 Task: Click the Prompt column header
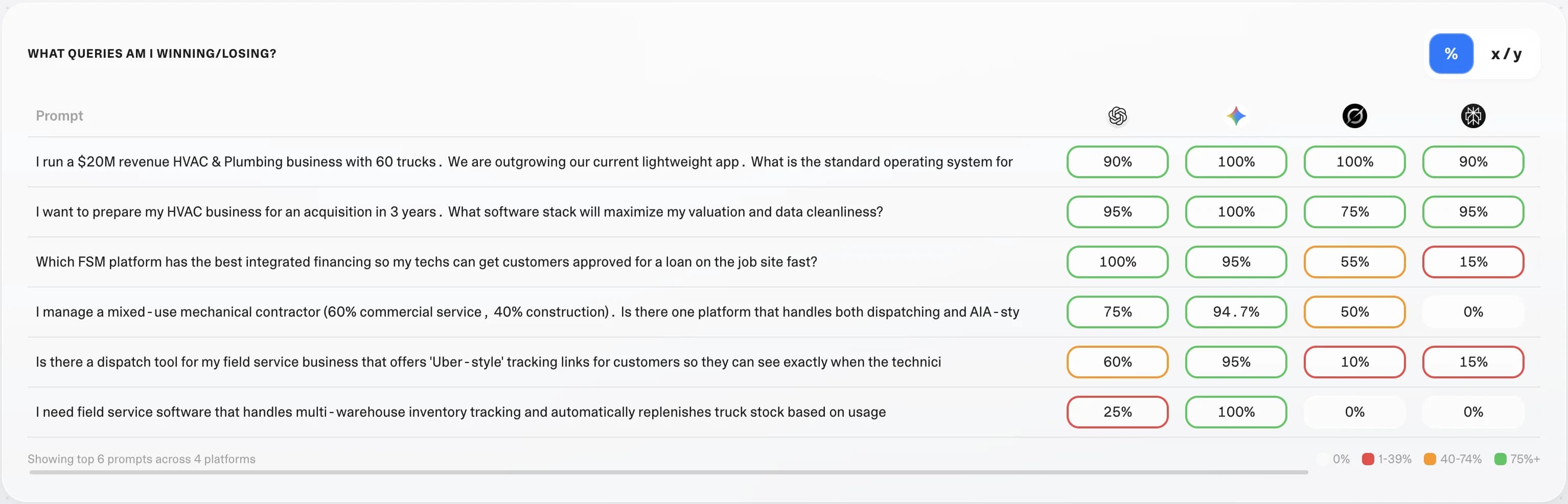click(x=59, y=115)
